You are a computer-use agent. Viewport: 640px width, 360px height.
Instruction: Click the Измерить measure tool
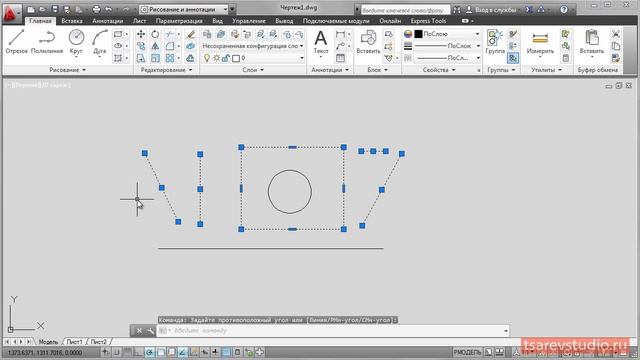pos(540,42)
